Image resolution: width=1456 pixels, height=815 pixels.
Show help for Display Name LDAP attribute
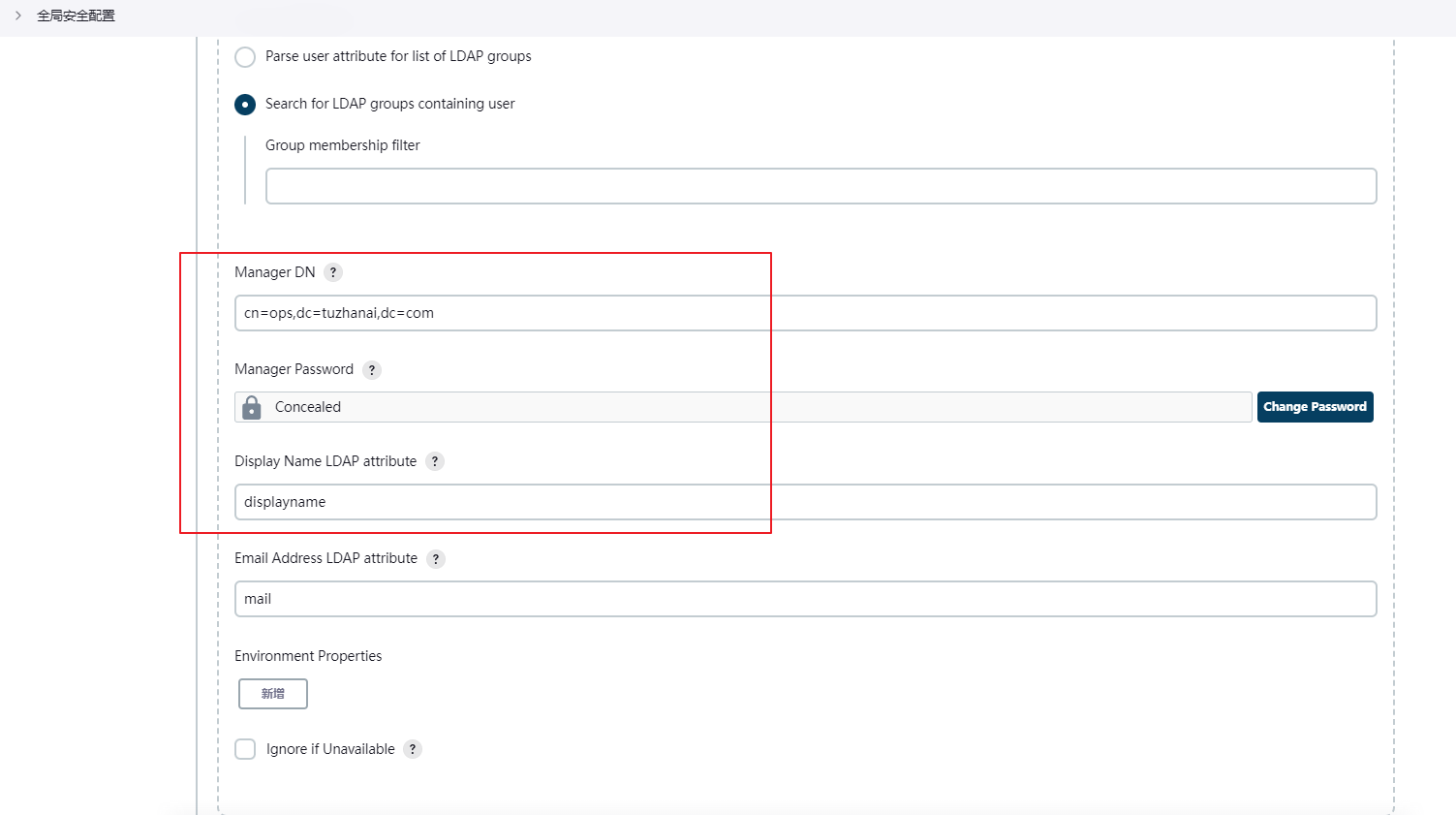(435, 461)
